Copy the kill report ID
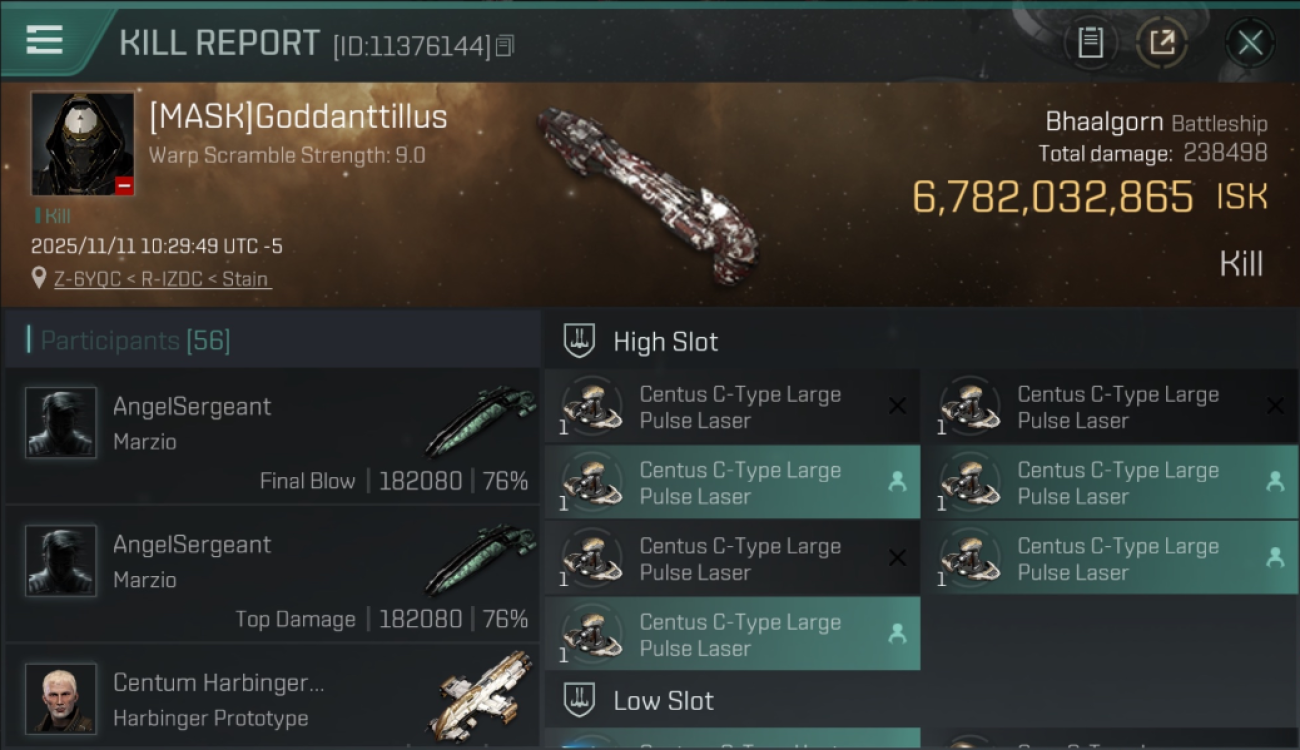 coord(505,45)
